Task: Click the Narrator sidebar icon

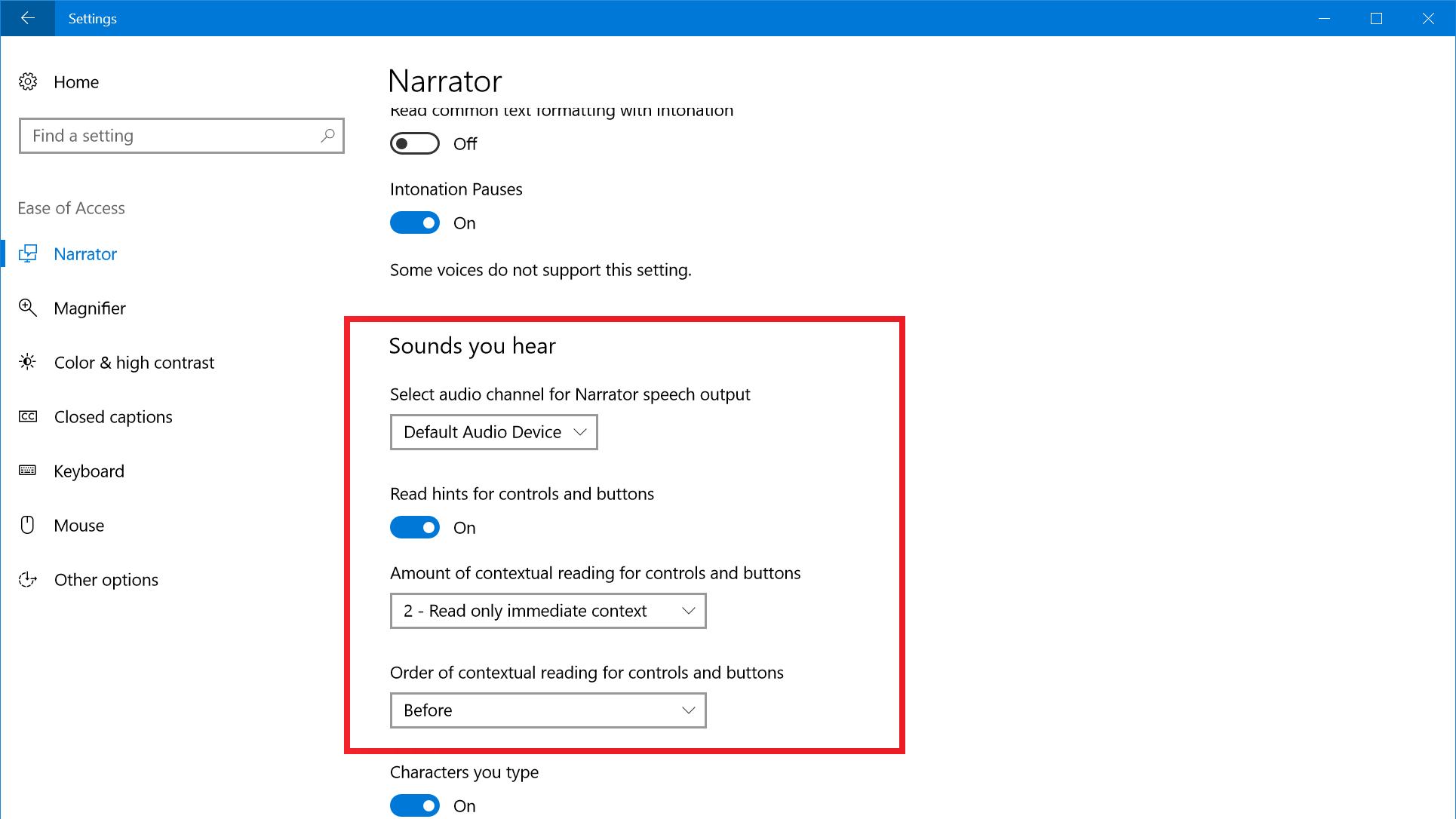Action: pyautogui.click(x=28, y=254)
